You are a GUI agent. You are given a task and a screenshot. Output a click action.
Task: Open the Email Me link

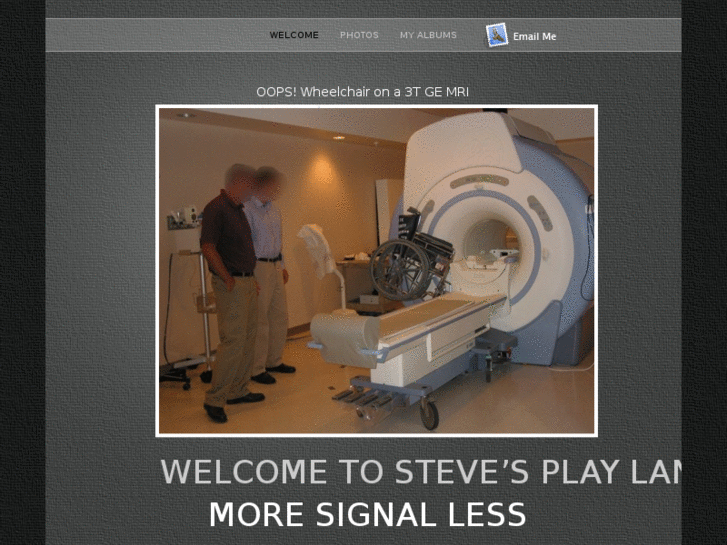pos(534,36)
